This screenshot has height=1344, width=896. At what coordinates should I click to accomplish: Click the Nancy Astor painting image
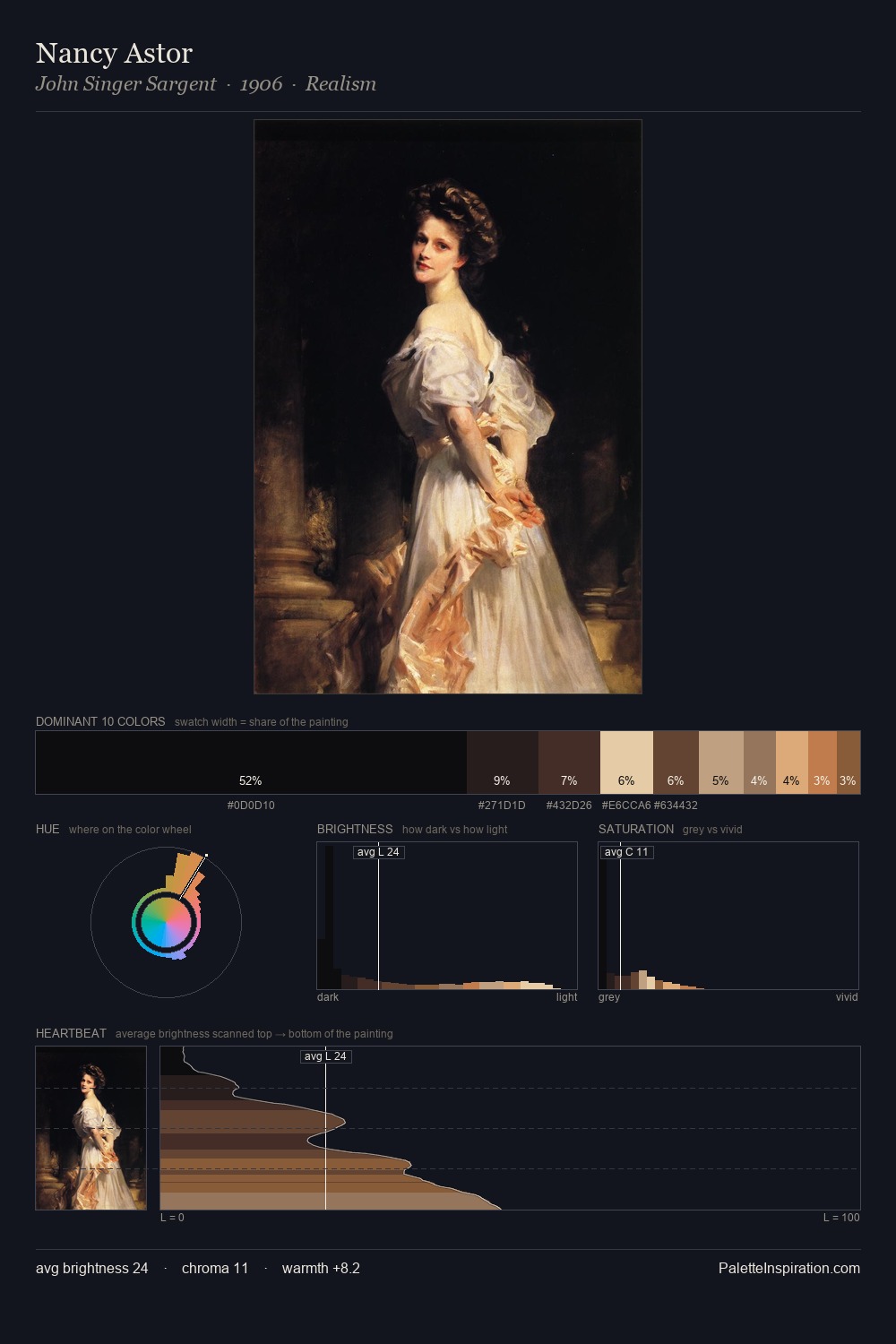448,407
